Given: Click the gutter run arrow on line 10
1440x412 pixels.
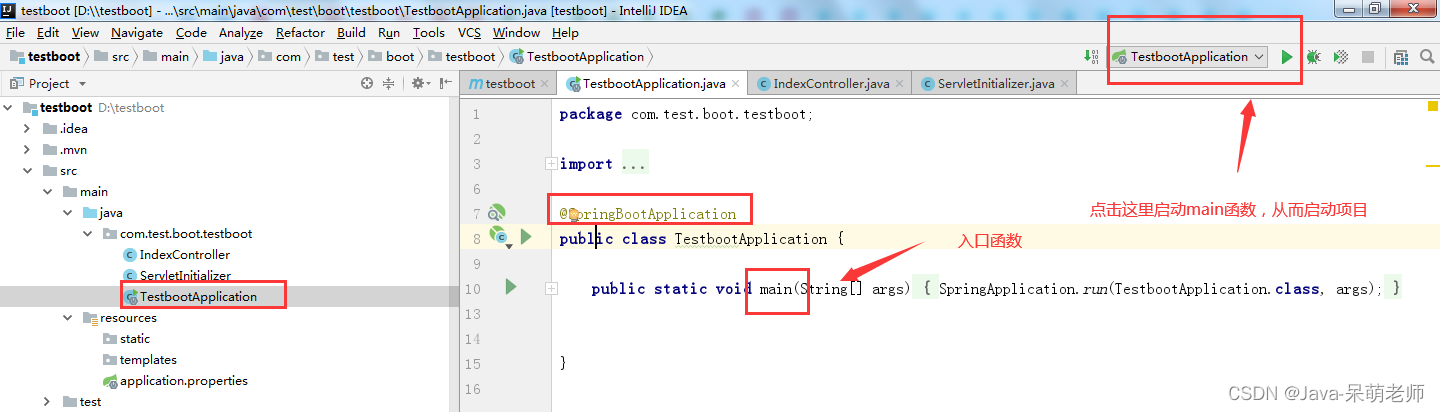Looking at the screenshot, I should click(x=511, y=287).
